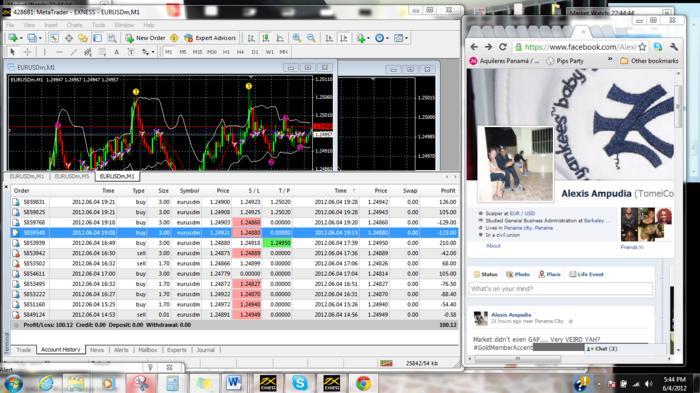Go forward in the Chrome window
This screenshot has width=700, height=393.
(488, 47)
